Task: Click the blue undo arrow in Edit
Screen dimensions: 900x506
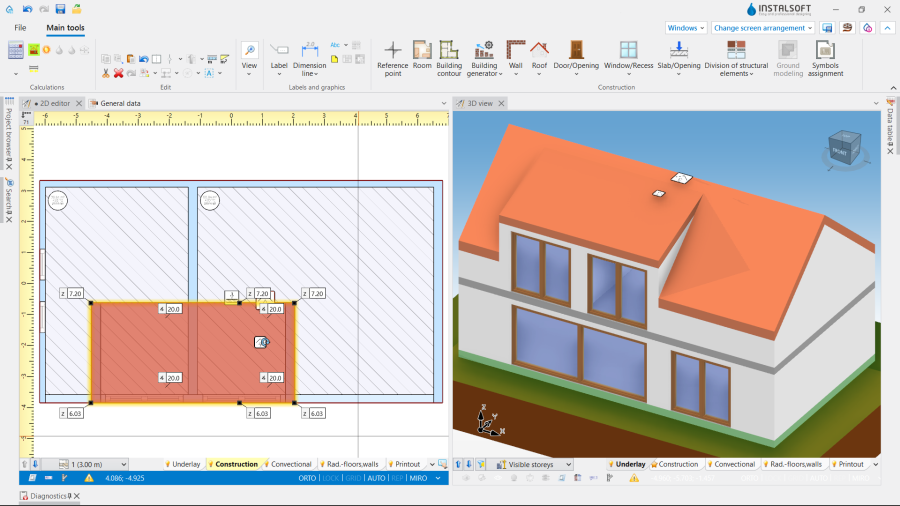Action: 143,59
